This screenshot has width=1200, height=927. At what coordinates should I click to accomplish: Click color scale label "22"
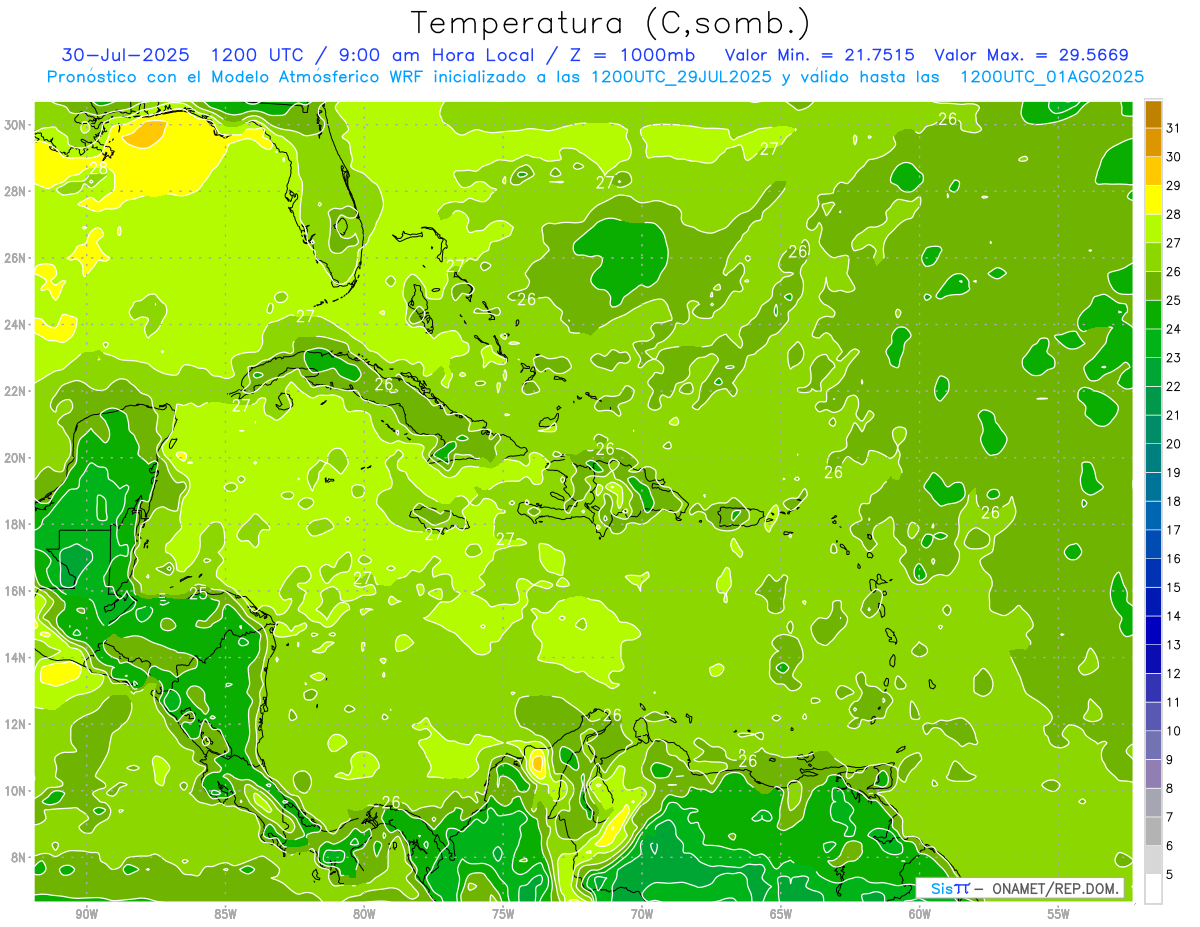point(1174,386)
